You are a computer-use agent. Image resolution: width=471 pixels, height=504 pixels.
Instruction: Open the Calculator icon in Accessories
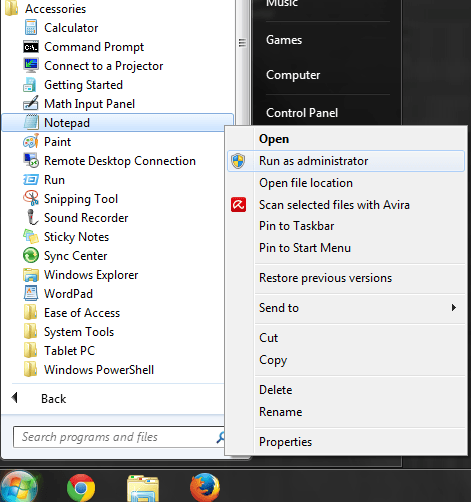(31, 28)
